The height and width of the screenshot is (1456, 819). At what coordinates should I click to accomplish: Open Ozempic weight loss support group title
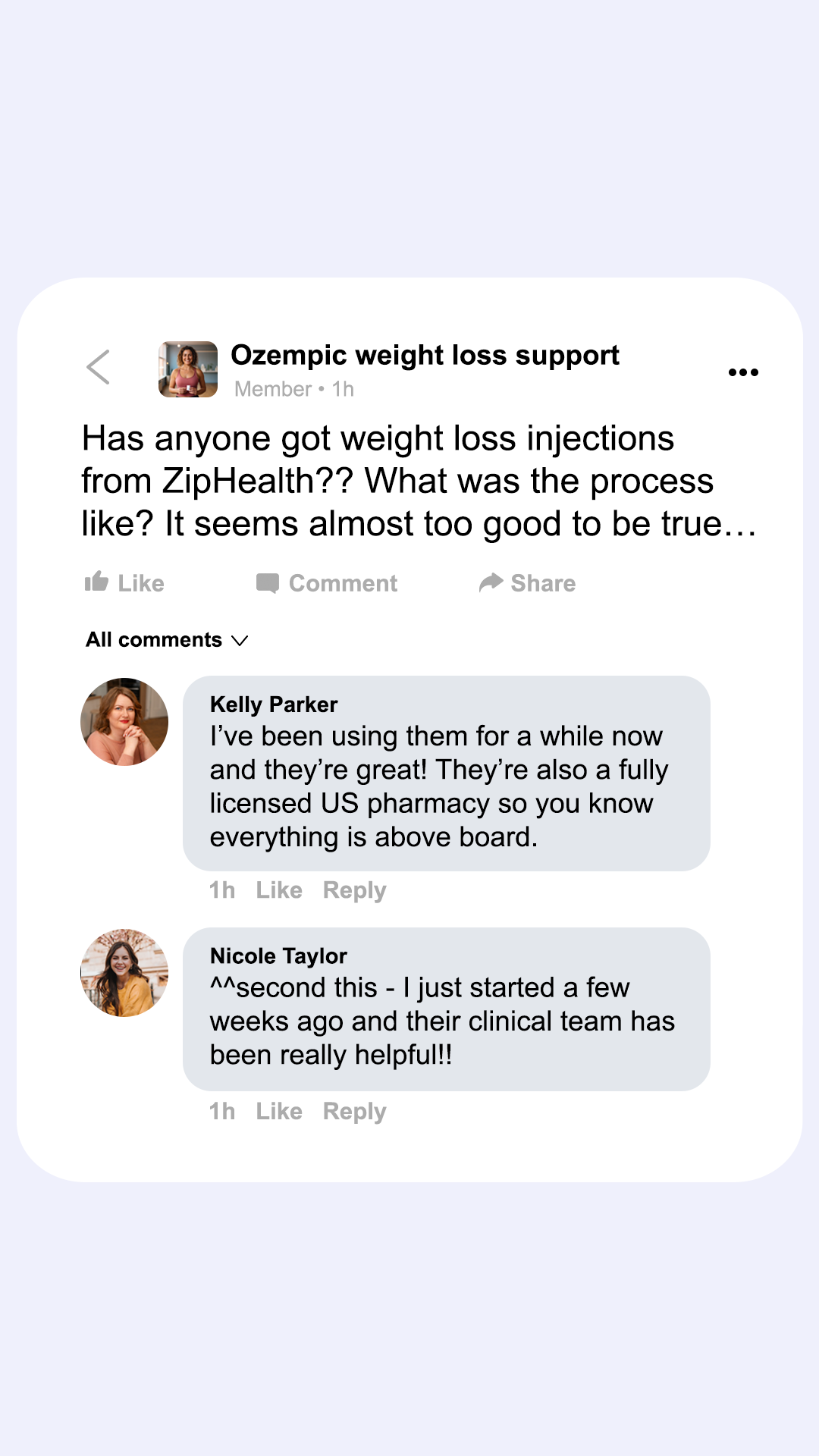[x=425, y=355]
